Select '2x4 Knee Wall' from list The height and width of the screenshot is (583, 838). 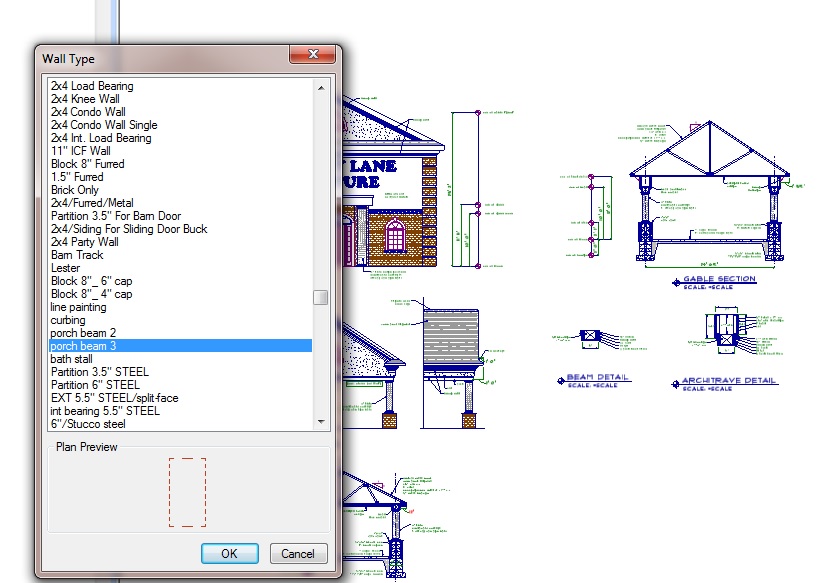click(x=85, y=99)
